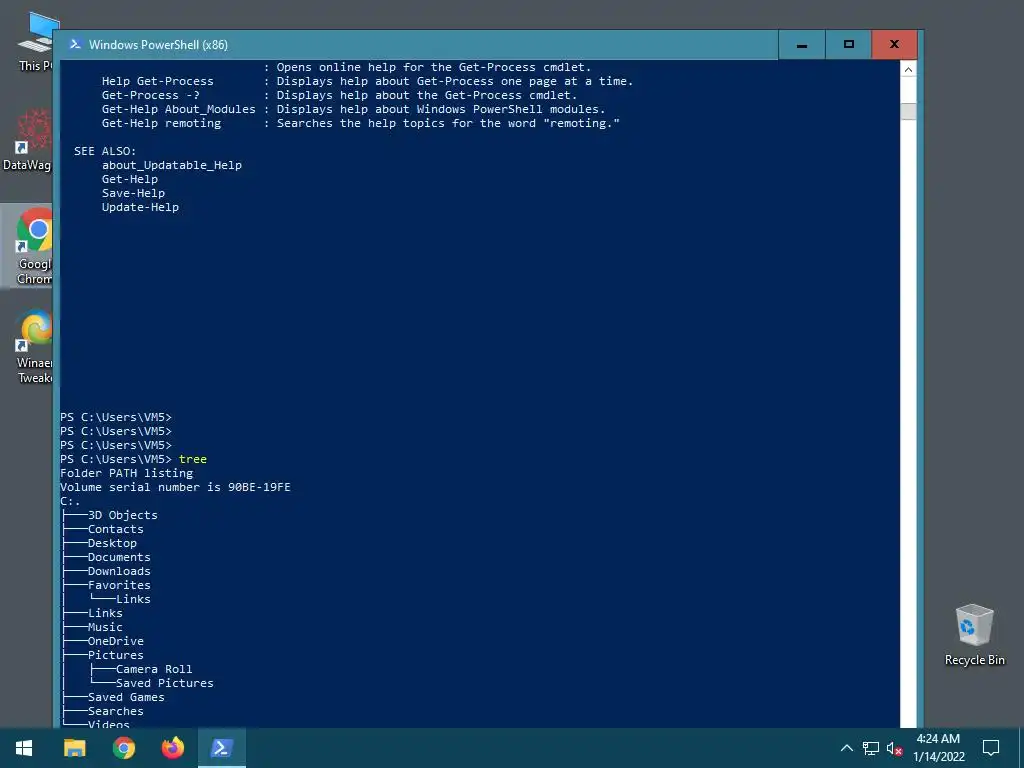The width and height of the screenshot is (1024, 768).
Task: Click 'about_Updatable_Help' under SEE ALSO
Action: (172, 165)
